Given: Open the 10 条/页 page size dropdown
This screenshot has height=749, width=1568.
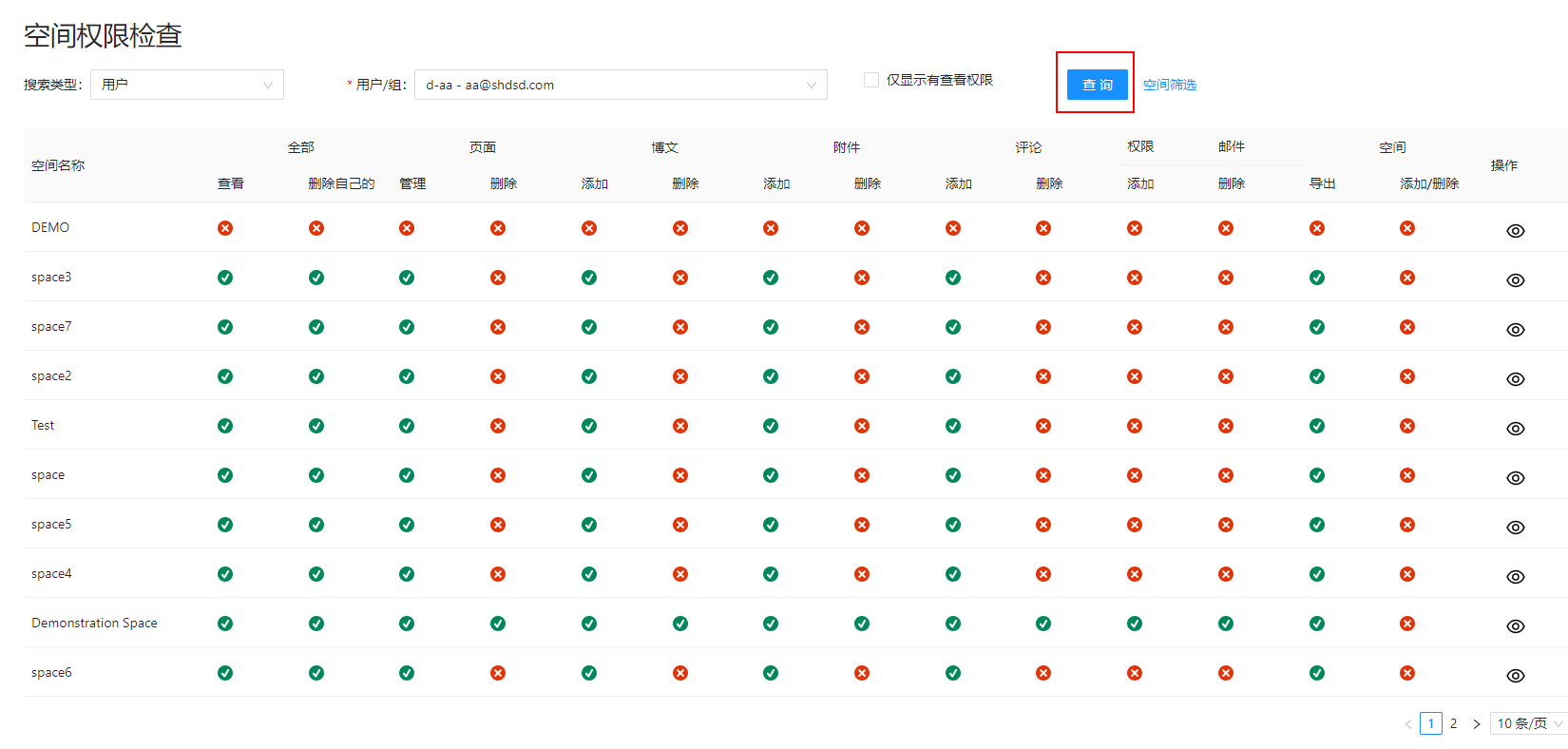Looking at the screenshot, I should click(1528, 723).
